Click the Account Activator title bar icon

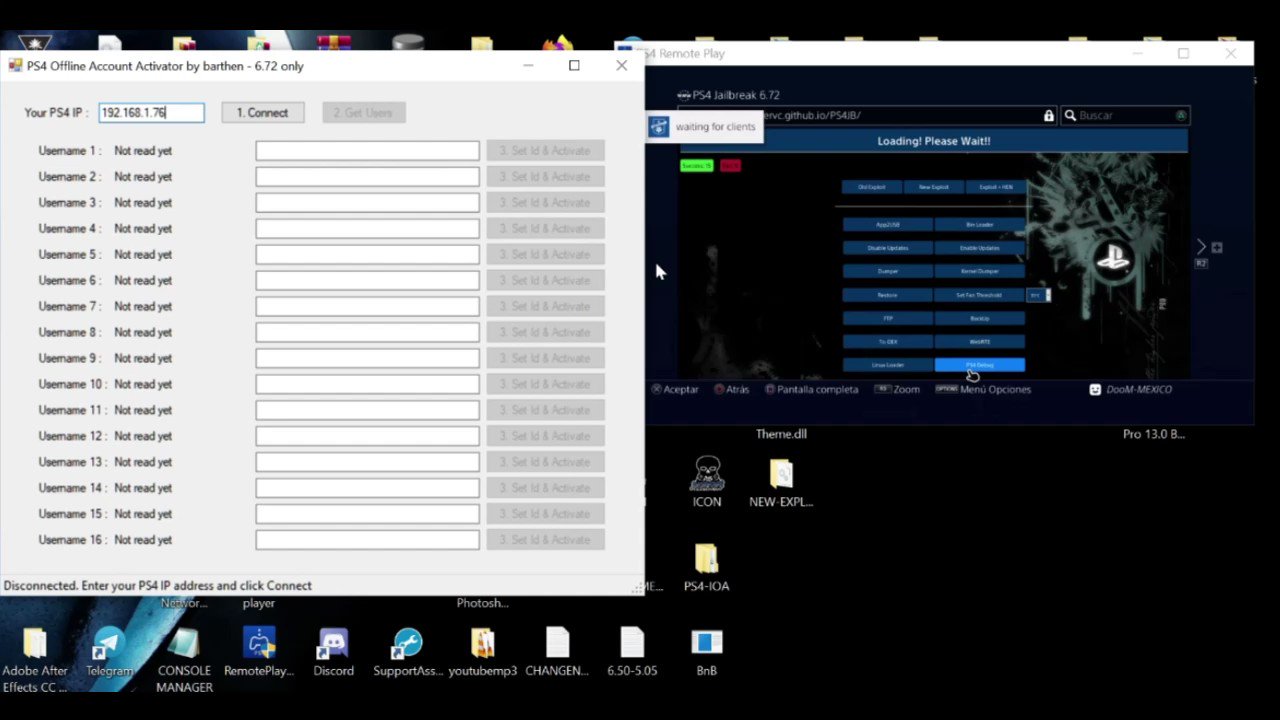pos(15,66)
